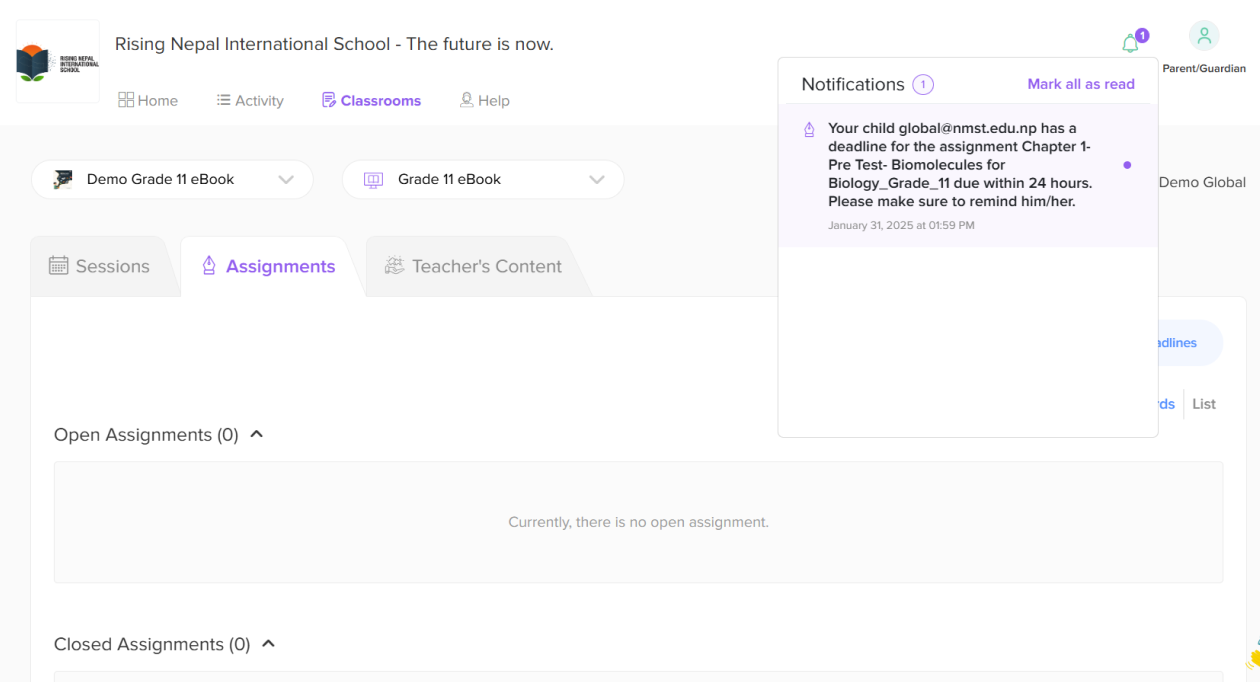
Task: Open the Teacher's Content tab
Action: coord(473,266)
